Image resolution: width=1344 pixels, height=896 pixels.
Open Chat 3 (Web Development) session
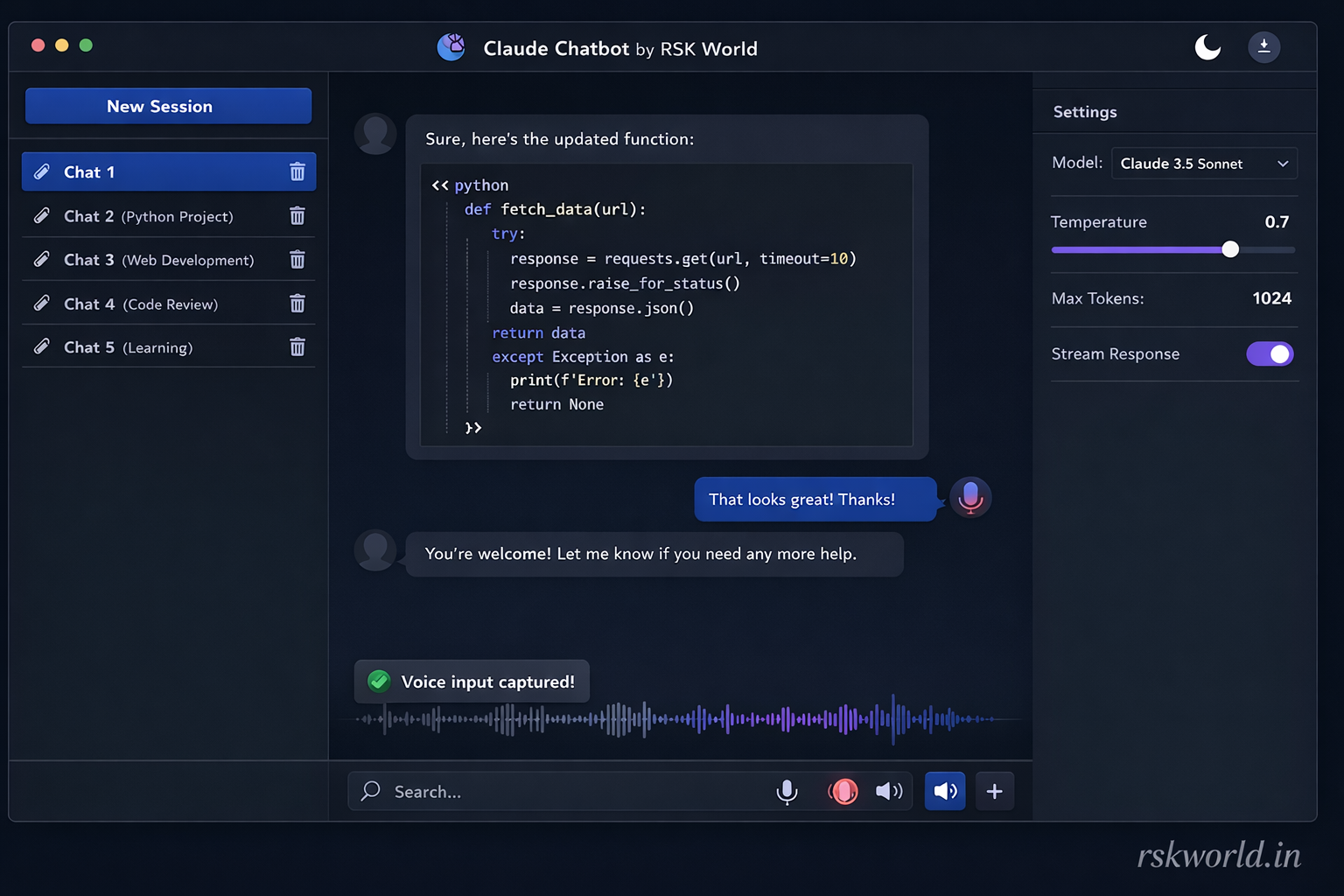(x=169, y=259)
